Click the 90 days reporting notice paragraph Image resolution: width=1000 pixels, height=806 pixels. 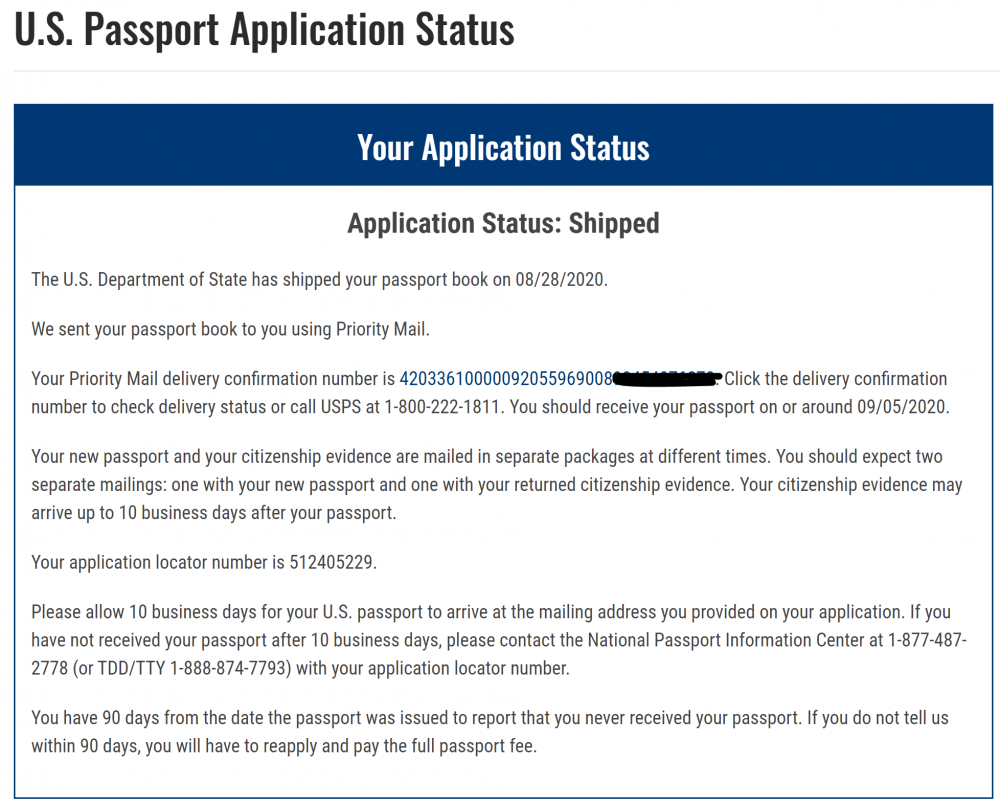click(490, 731)
